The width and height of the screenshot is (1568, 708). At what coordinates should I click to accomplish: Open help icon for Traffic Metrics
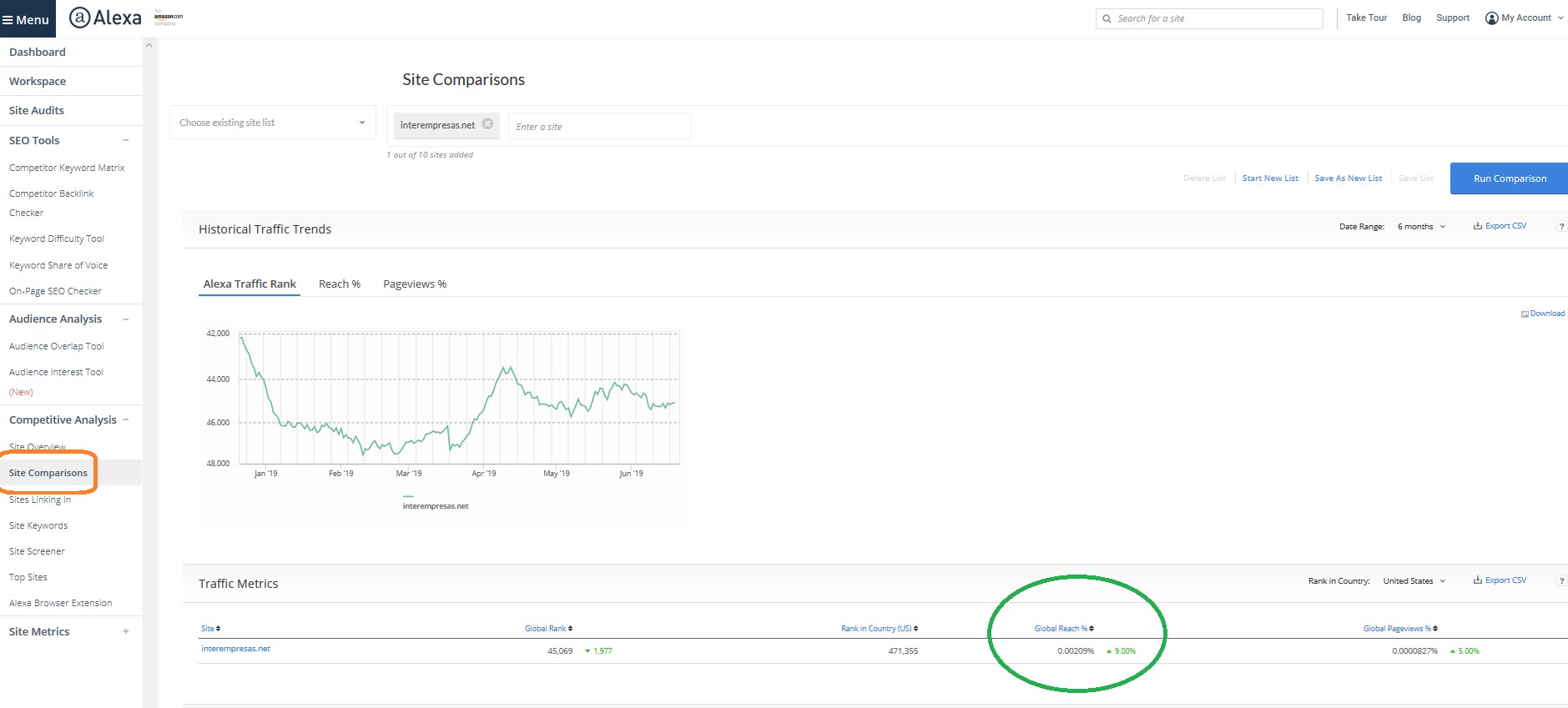tap(1561, 581)
